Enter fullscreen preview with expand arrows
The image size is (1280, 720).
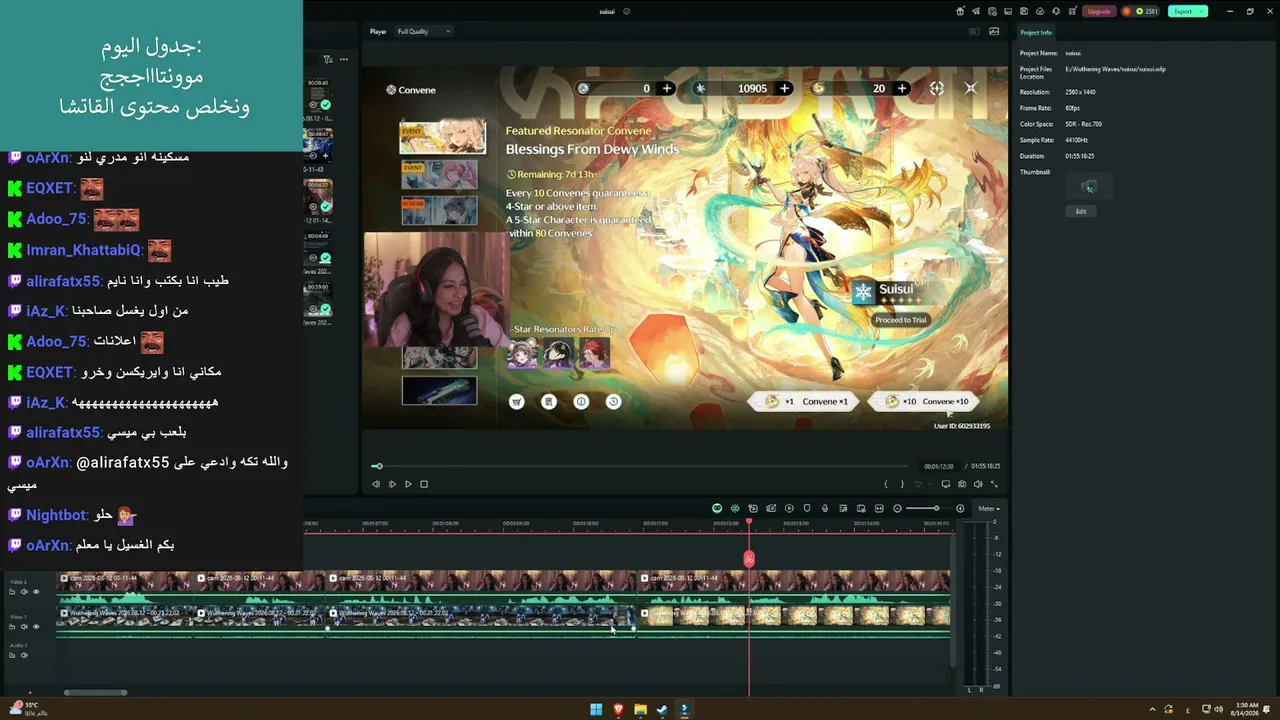coord(994,484)
